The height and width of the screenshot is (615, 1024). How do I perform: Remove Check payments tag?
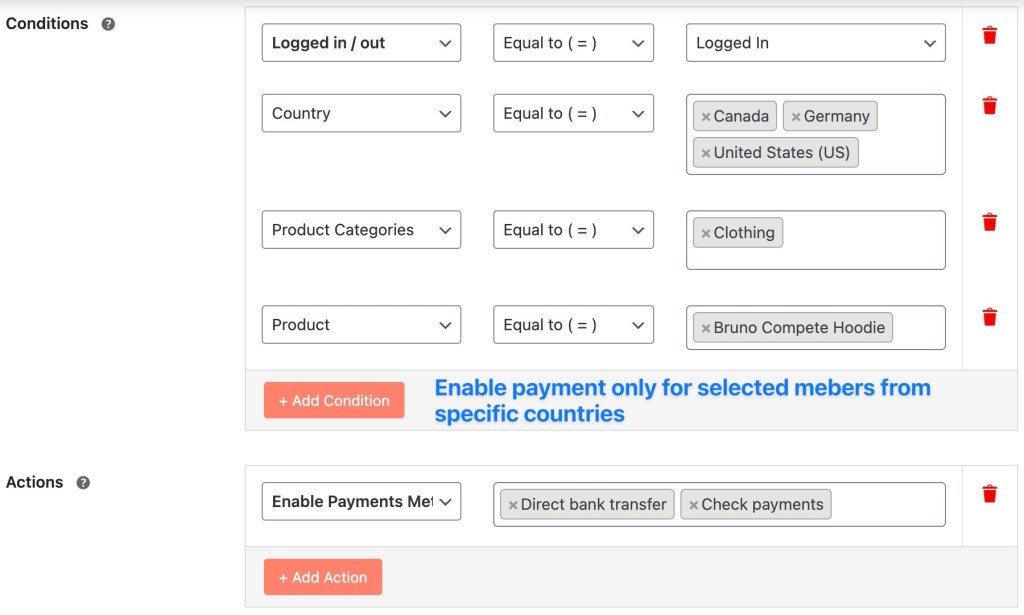tap(694, 505)
